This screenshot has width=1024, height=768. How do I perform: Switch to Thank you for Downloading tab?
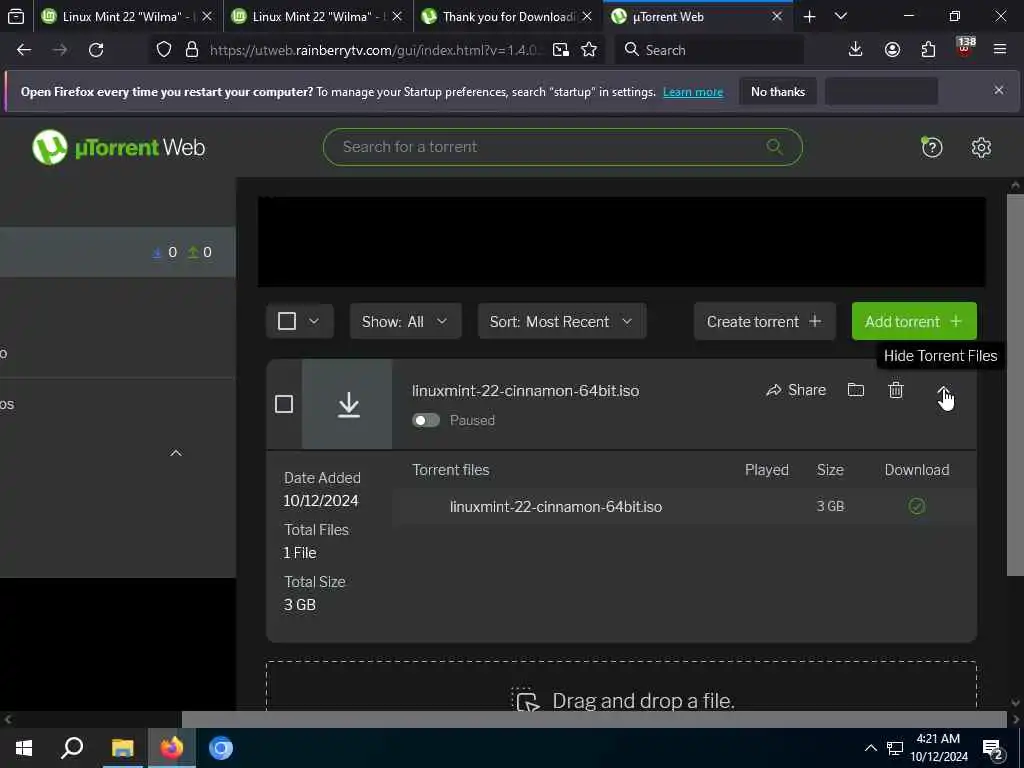click(508, 16)
